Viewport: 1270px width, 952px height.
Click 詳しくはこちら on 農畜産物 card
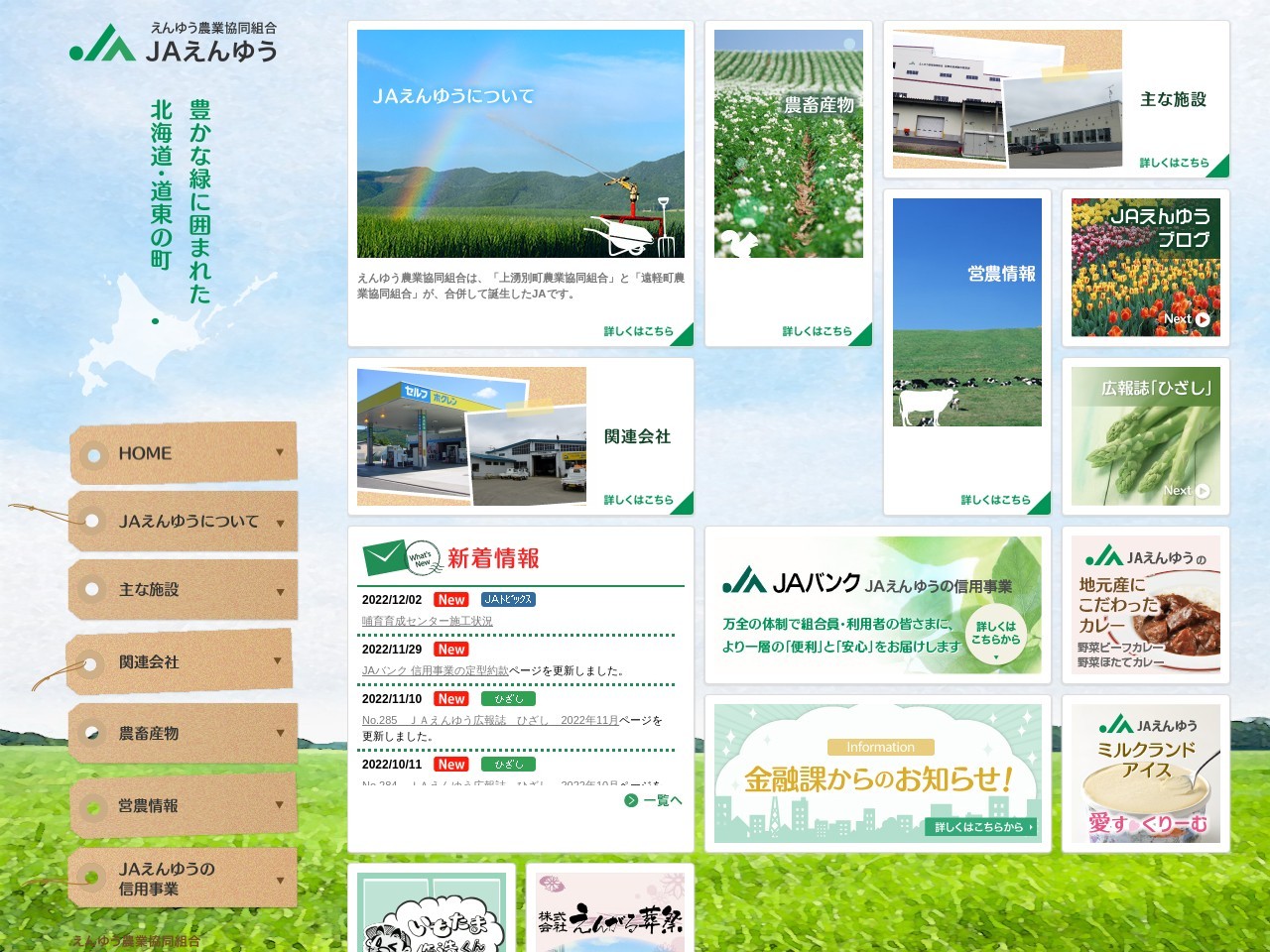point(817,331)
